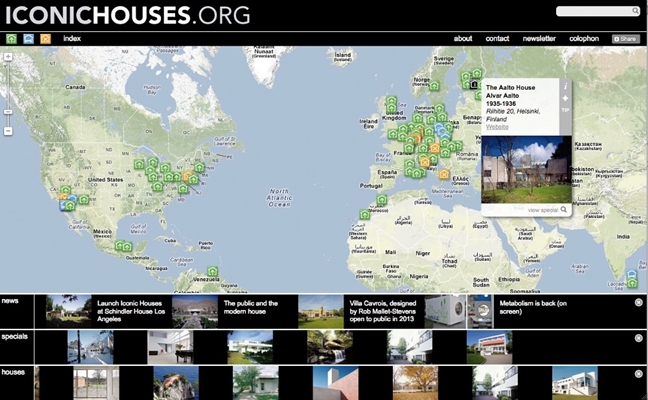Collapse the houses row
This screenshot has width=648, height=400.
(638, 374)
